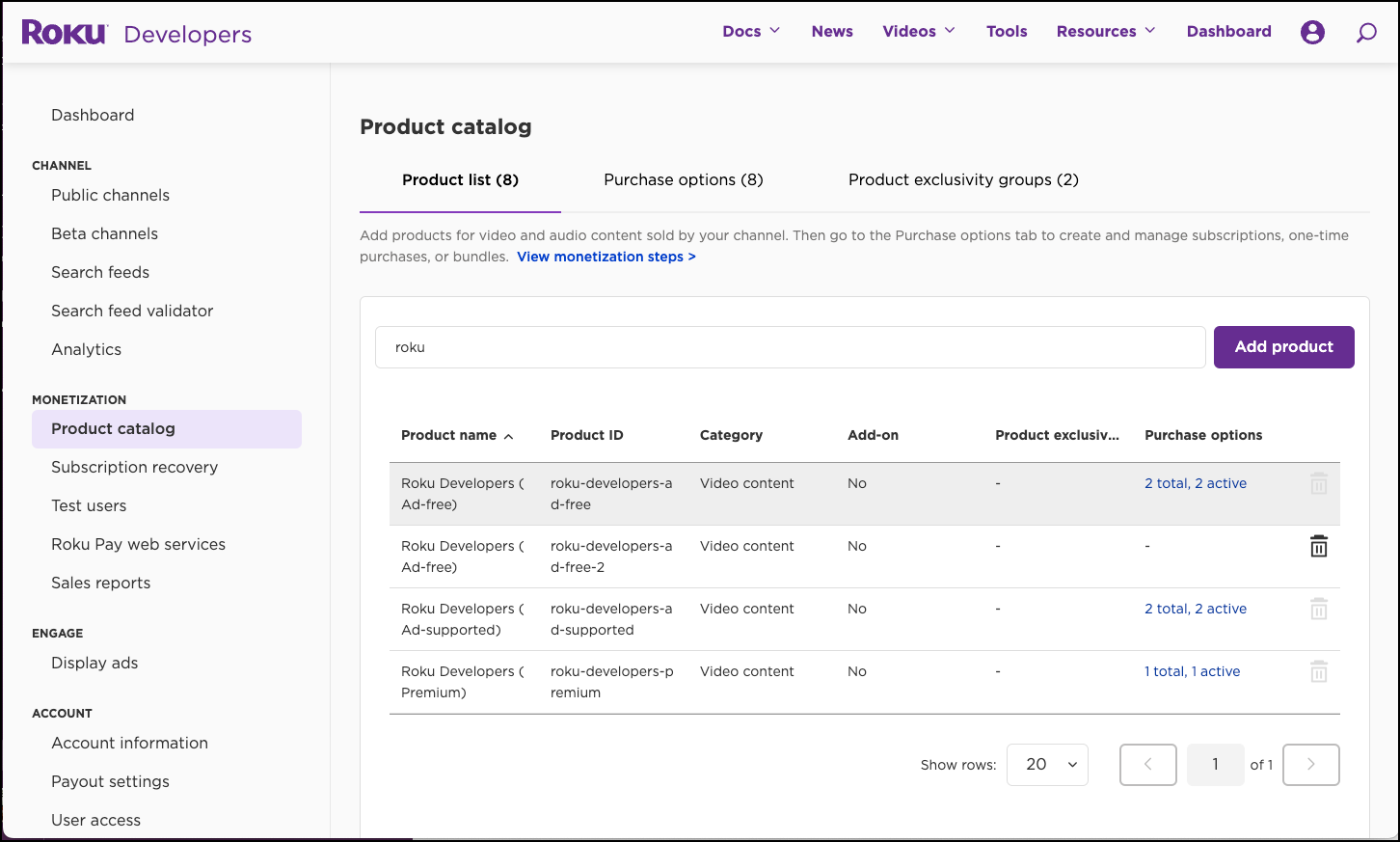Click the search magnifier icon
The height and width of the screenshot is (842, 1400).
point(1366,33)
